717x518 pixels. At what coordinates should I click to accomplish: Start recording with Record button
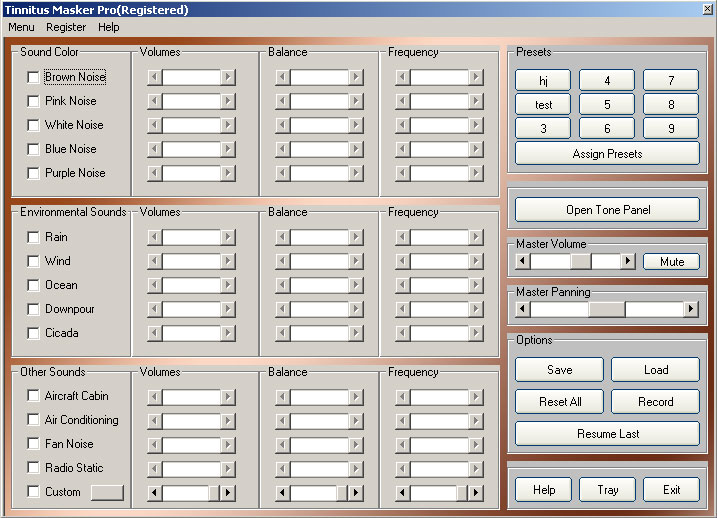(x=655, y=401)
